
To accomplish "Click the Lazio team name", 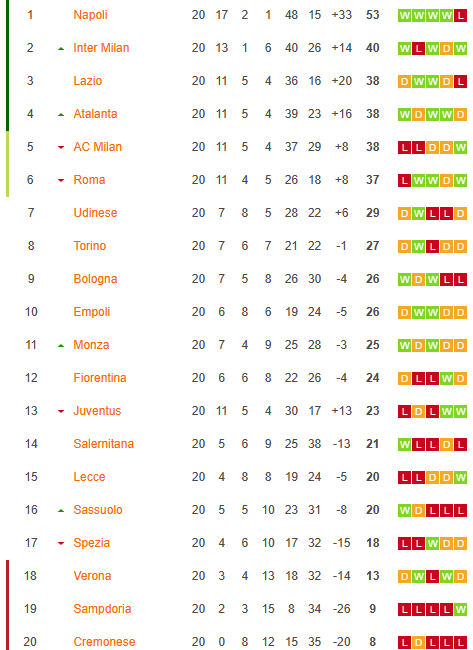I will 87,81.
